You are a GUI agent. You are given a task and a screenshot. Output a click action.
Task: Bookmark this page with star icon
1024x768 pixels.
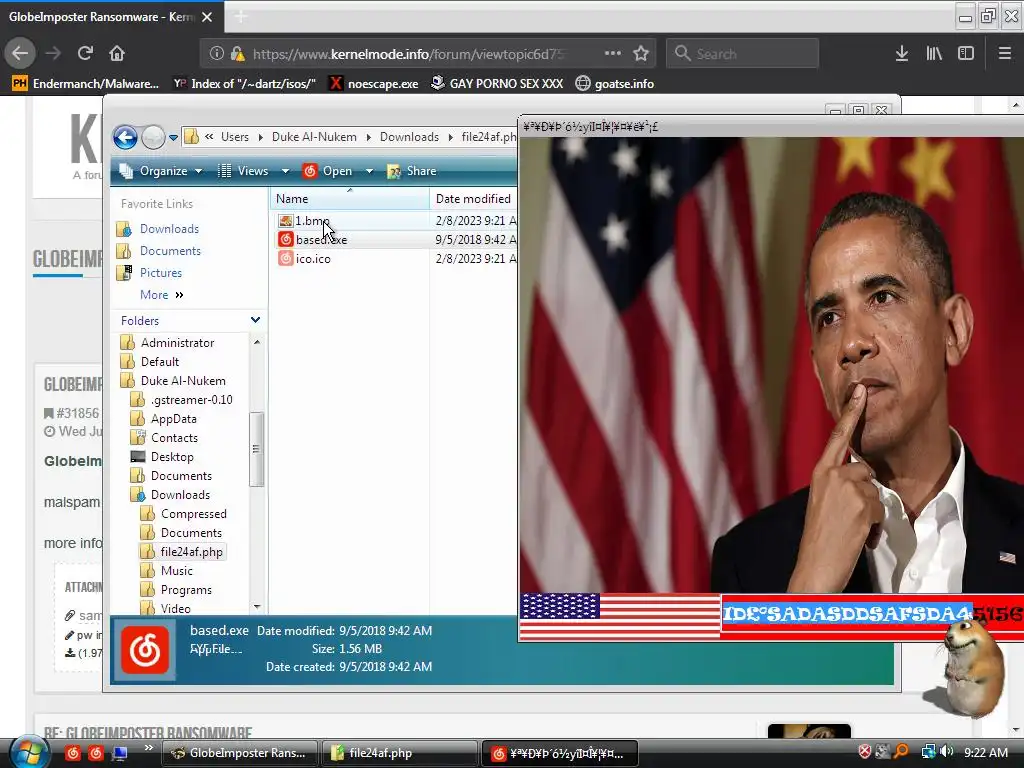click(641, 54)
